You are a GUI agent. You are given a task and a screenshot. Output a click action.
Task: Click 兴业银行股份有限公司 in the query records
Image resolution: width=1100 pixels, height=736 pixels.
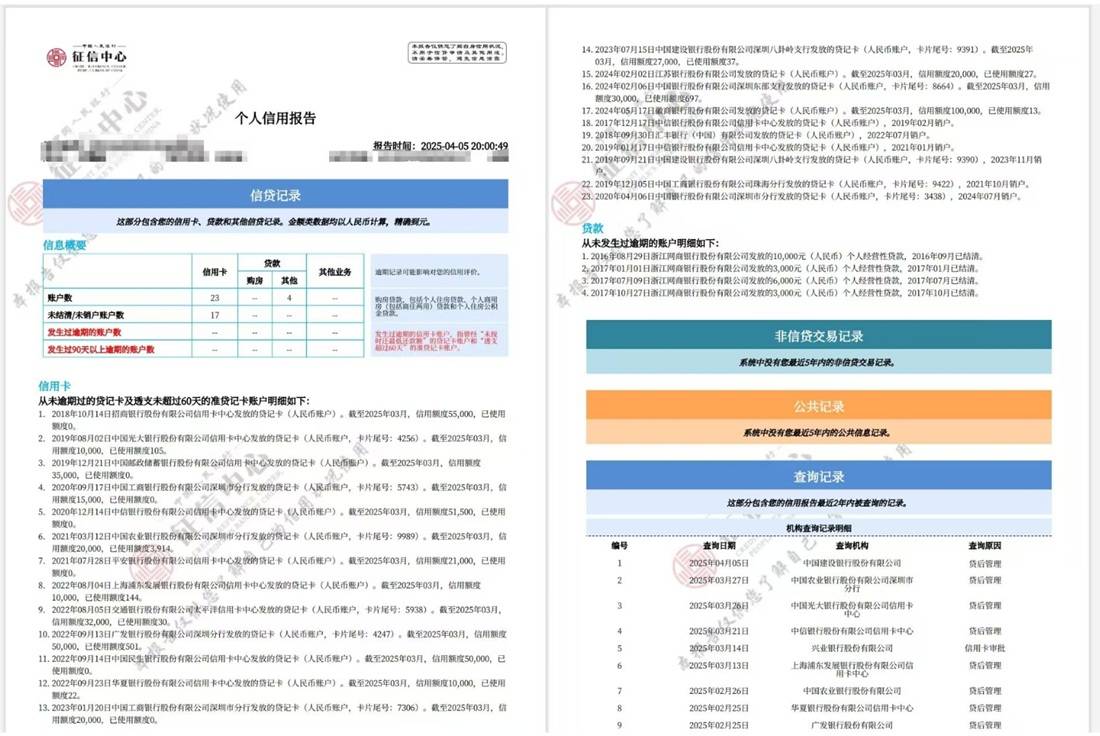852,648
